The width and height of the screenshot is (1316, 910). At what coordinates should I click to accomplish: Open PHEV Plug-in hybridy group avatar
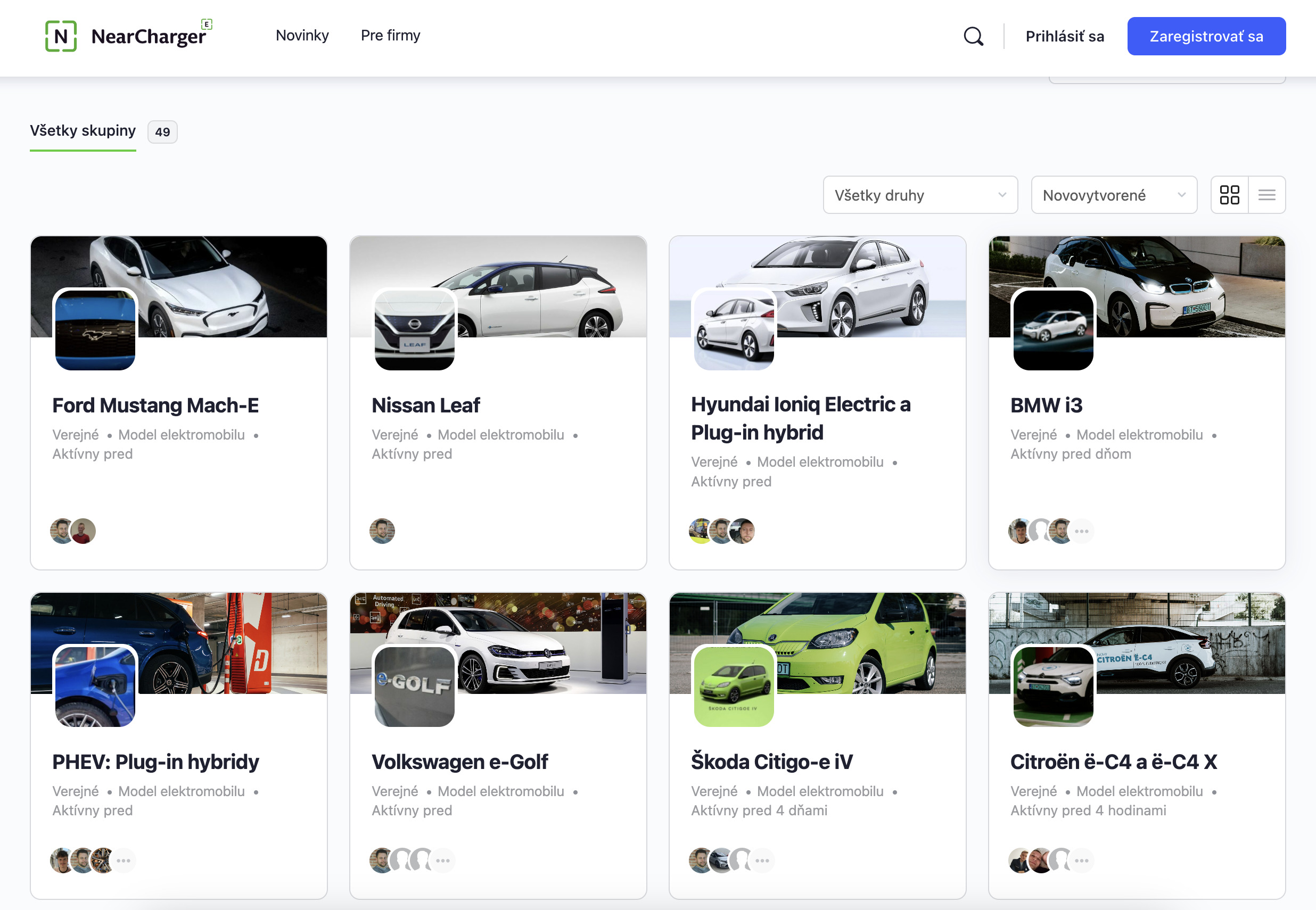point(95,686)
